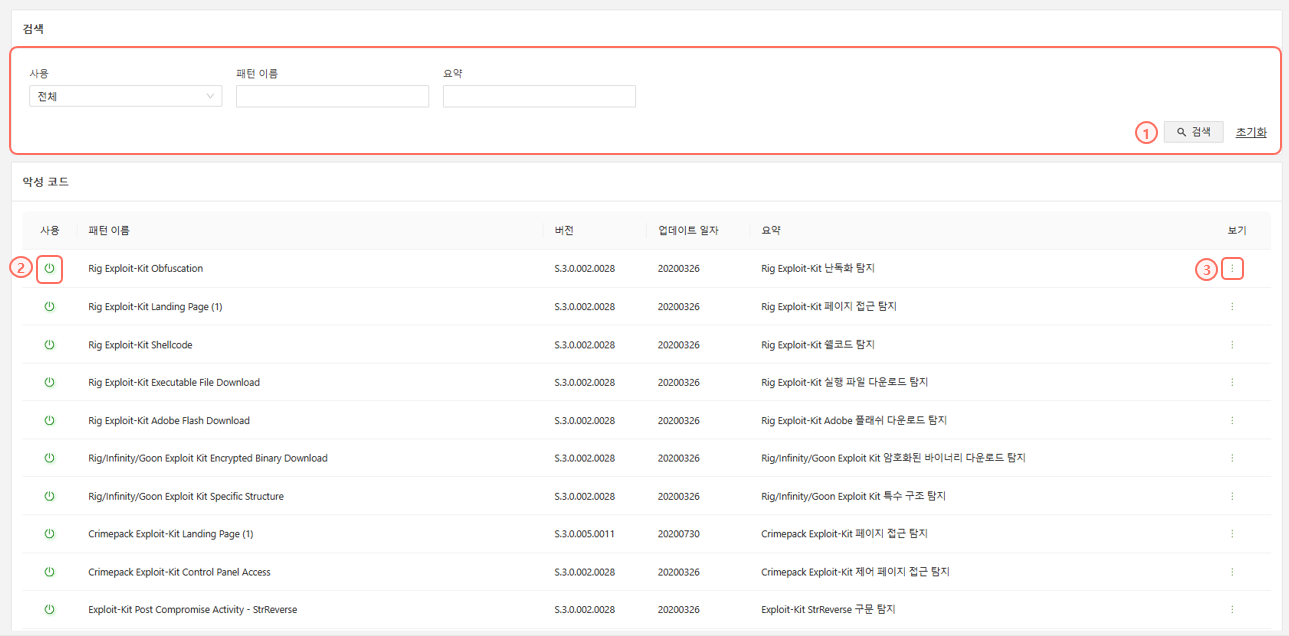The image size is (1289, 636).
Task: Click the 초기화 reset link
Action: click(1250, 132)
